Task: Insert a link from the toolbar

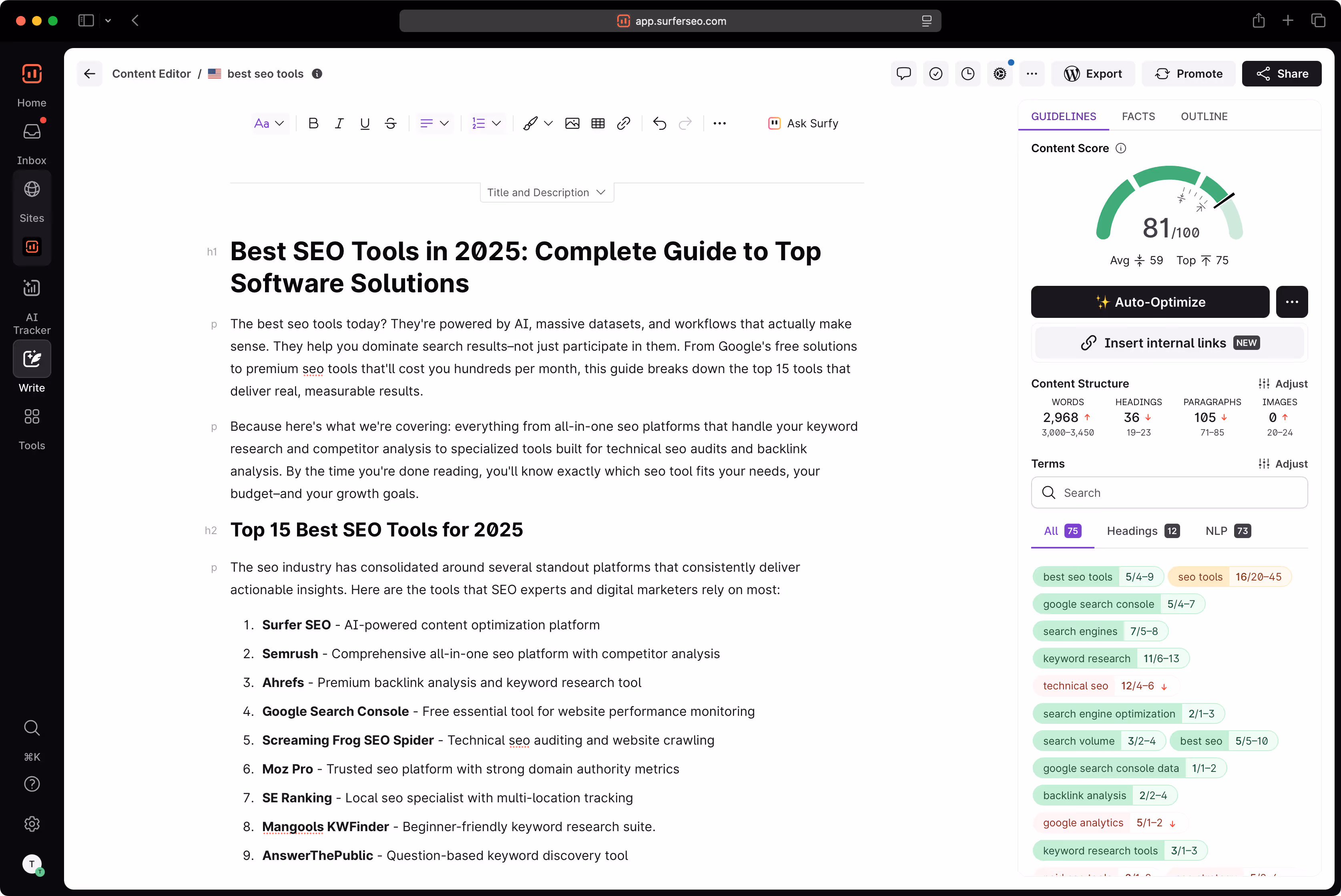Action: pos(623,123)
